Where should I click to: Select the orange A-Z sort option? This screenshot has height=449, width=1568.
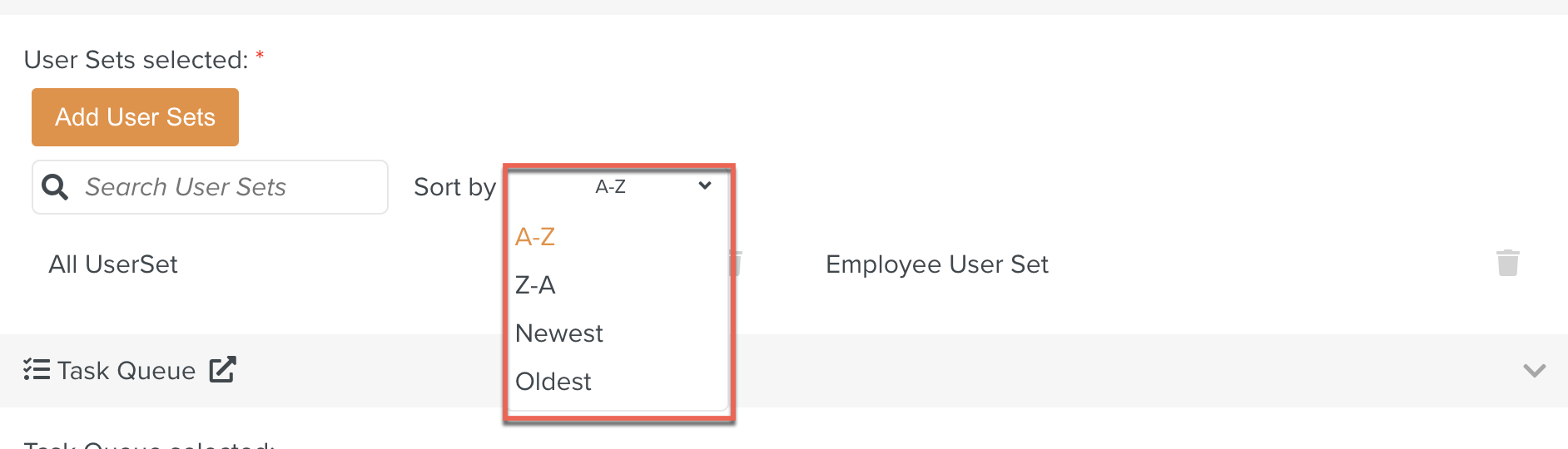[535, 237]
